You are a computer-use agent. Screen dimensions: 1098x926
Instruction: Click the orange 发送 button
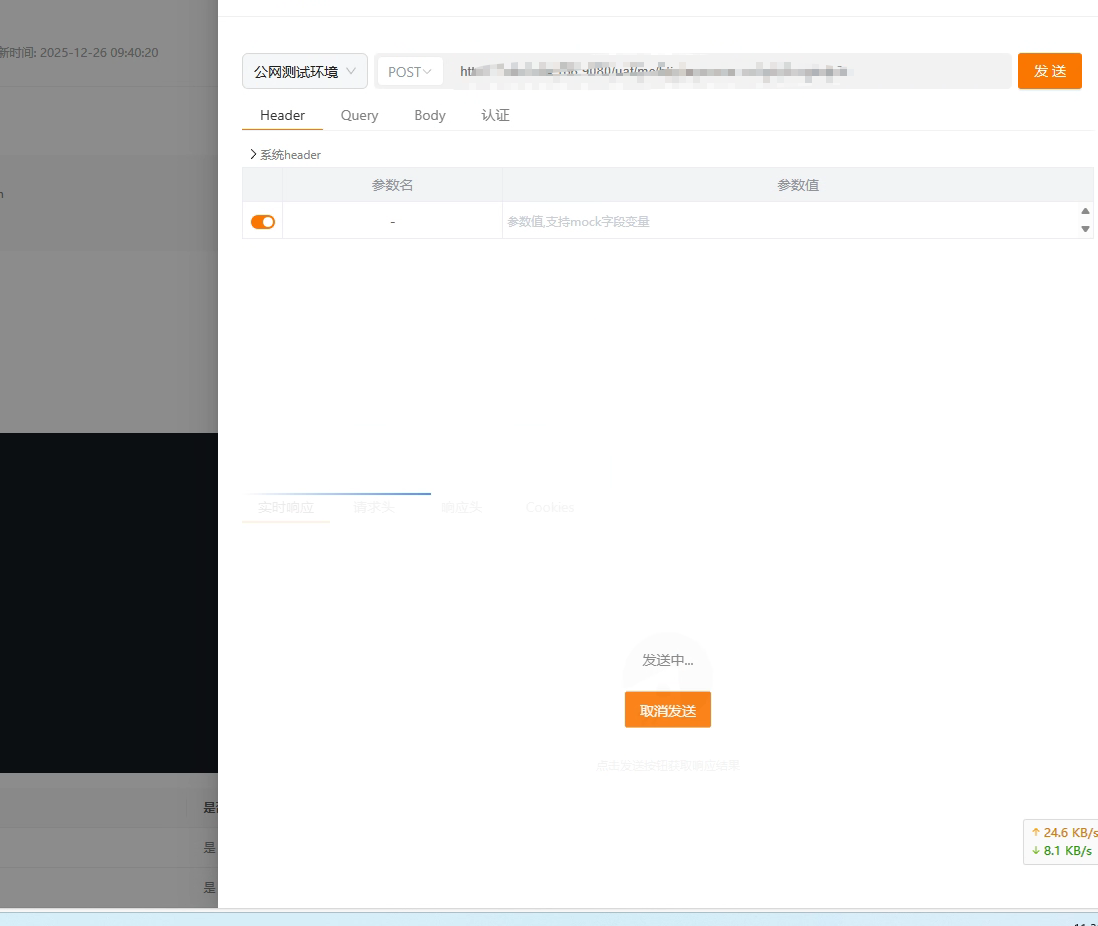click(1049, 71)
